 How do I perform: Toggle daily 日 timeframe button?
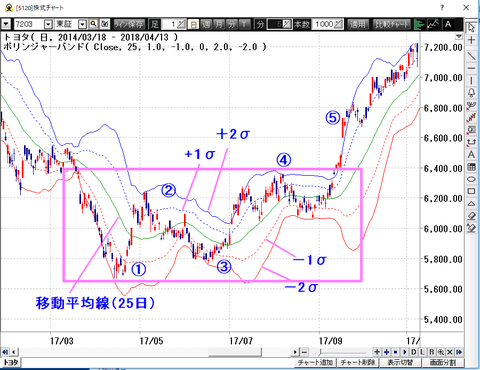click(x=193, y=24)
